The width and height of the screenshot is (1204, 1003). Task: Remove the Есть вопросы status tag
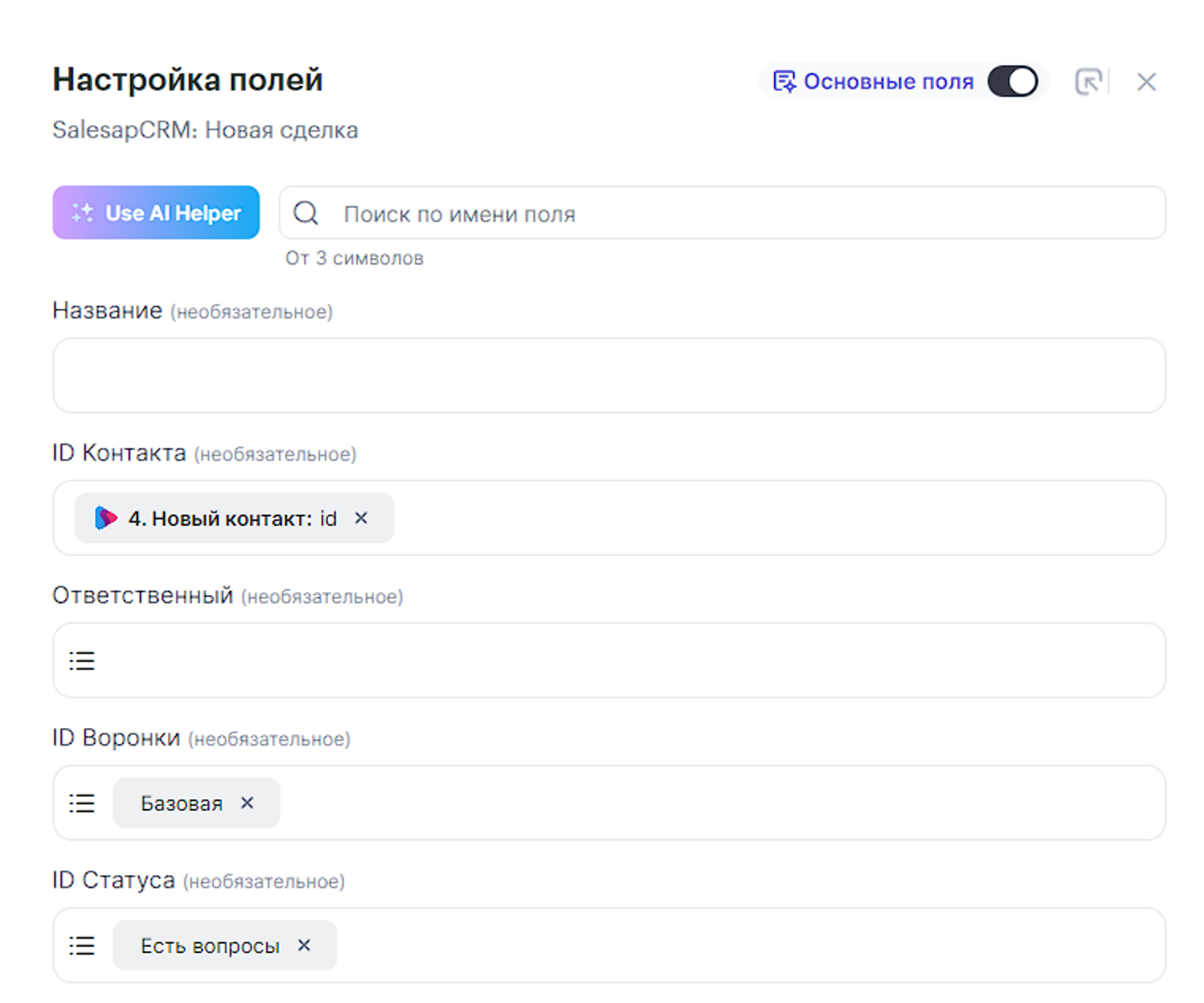pyautogui.click(x=304, y=945)
